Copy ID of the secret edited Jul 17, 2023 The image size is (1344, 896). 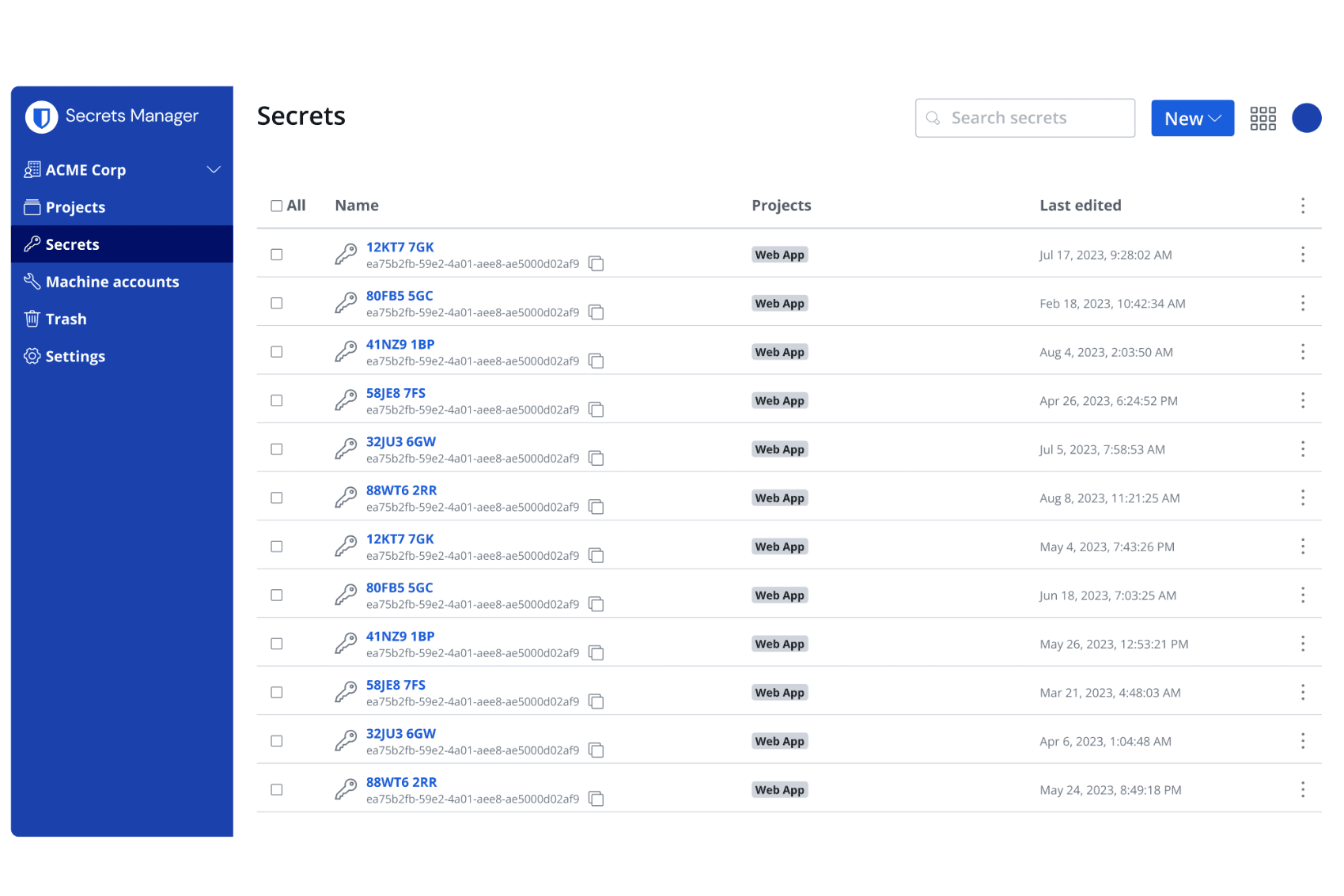tap(596, 264)
